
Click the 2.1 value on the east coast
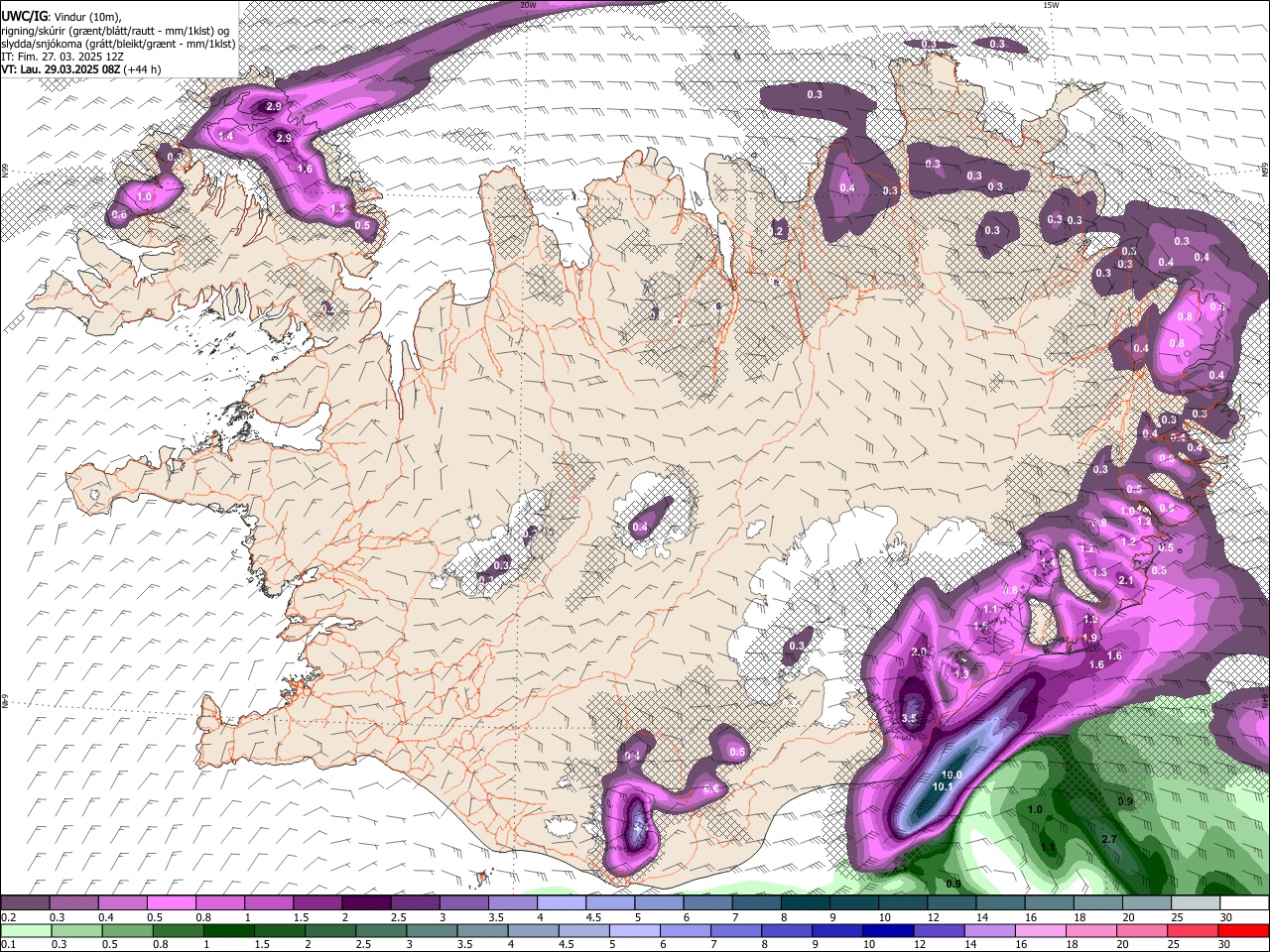point(1126,580)
